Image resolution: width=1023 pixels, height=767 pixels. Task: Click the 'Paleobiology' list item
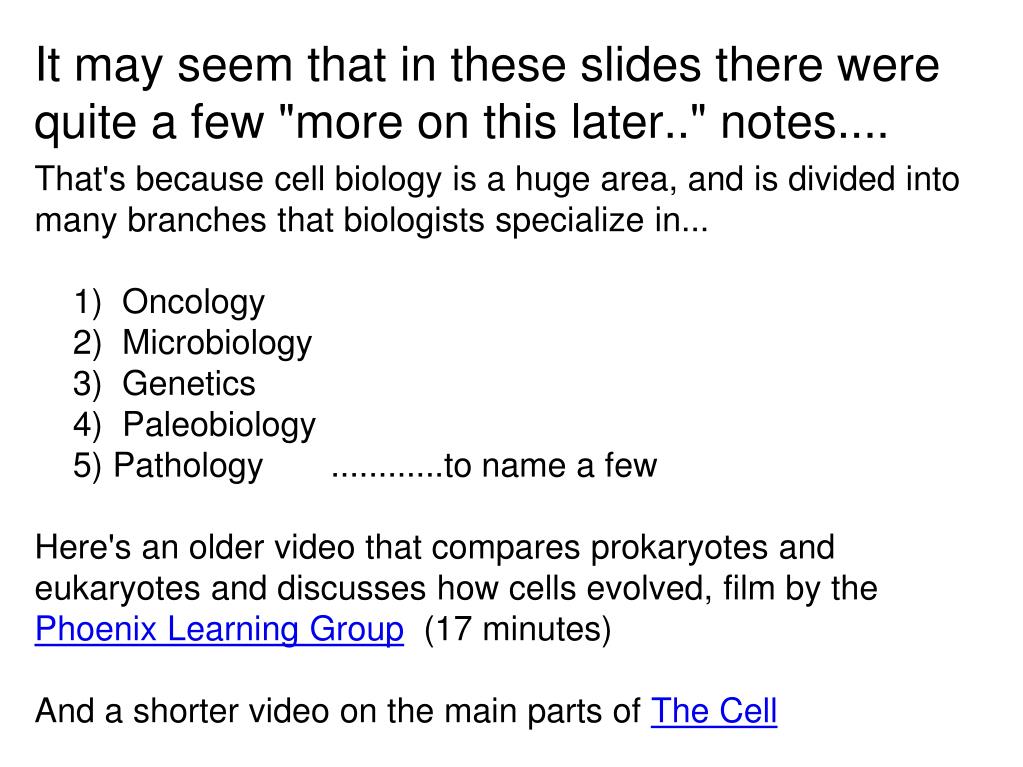coord(219,425)
